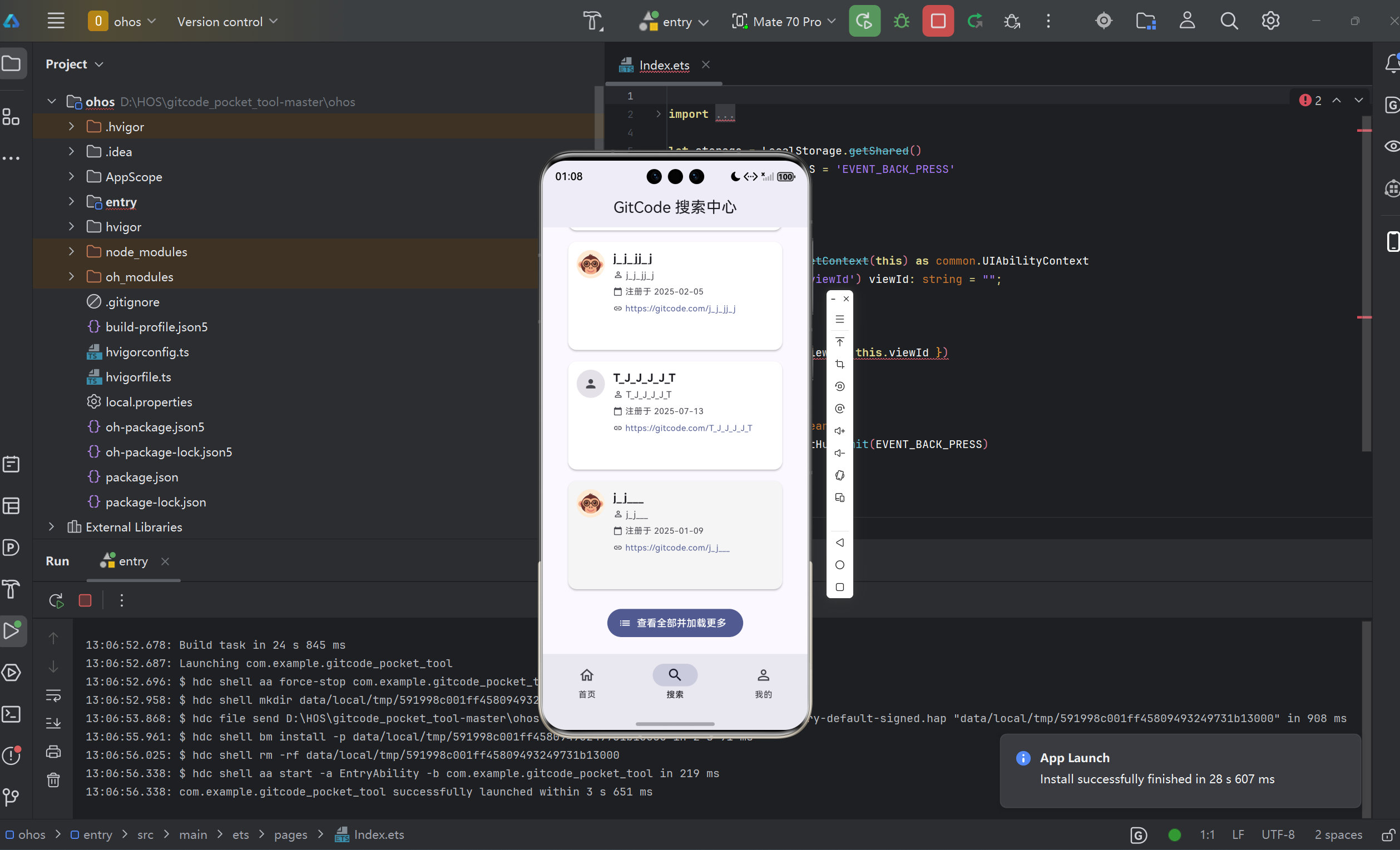Capture a screenshot of the emulator
The width and height of the screenshot is (1400, 850).
840,364
